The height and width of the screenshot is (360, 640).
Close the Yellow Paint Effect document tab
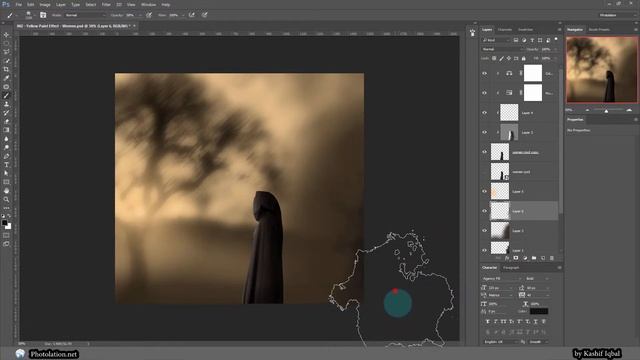tap(134, 26)
